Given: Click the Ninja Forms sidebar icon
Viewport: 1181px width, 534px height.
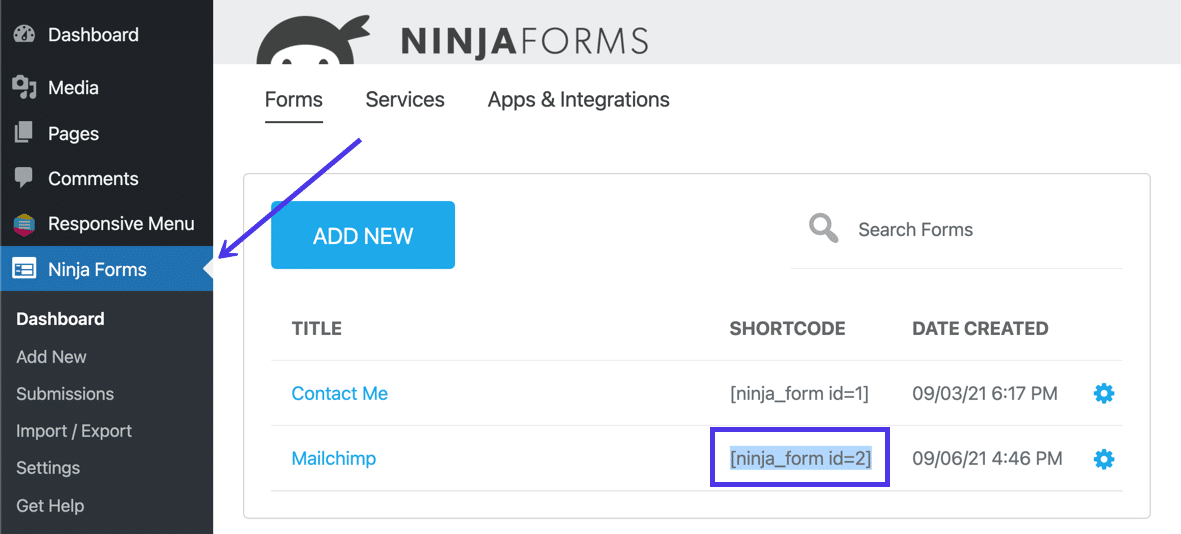Looking at the screenshot, I should point(24,269).
